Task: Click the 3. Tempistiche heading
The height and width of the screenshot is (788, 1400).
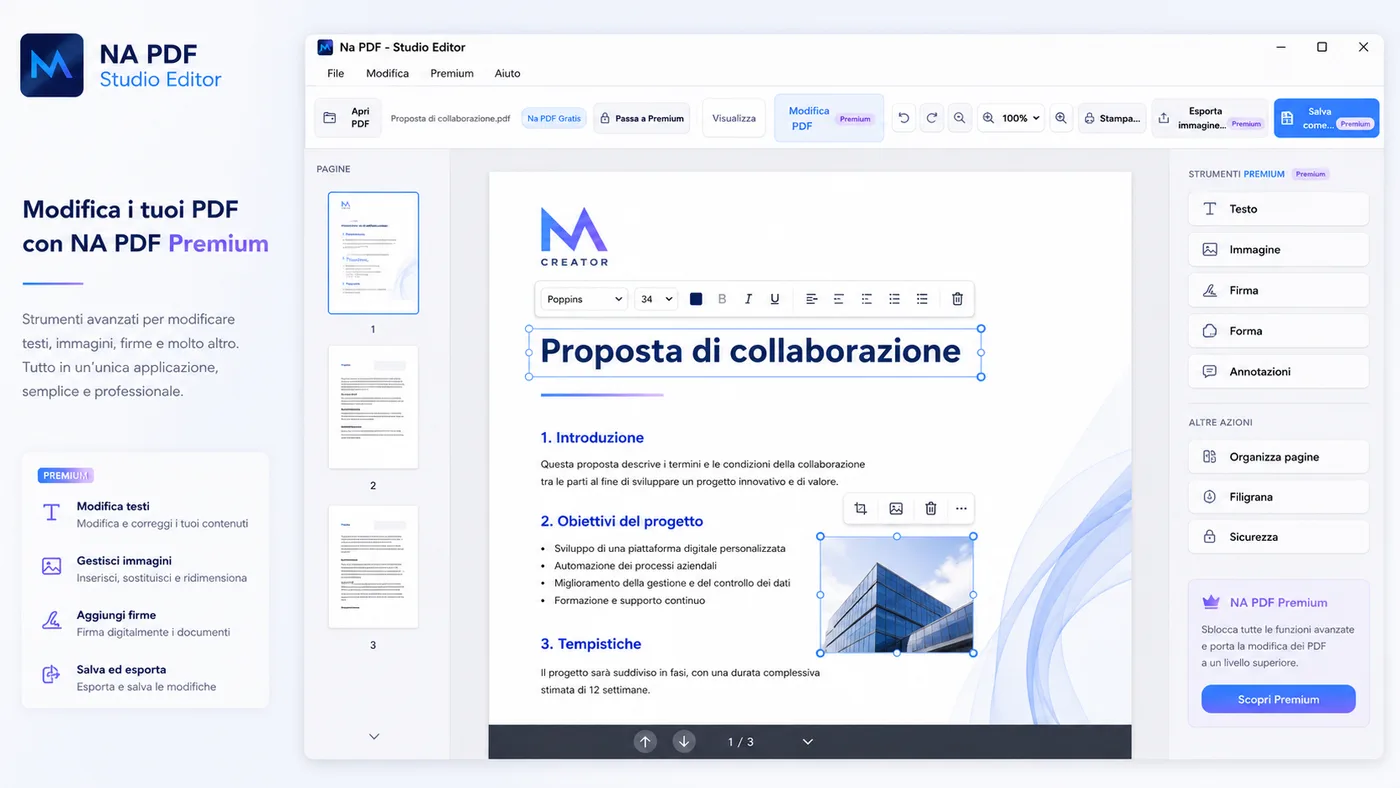Action: (x=591, y=644)
